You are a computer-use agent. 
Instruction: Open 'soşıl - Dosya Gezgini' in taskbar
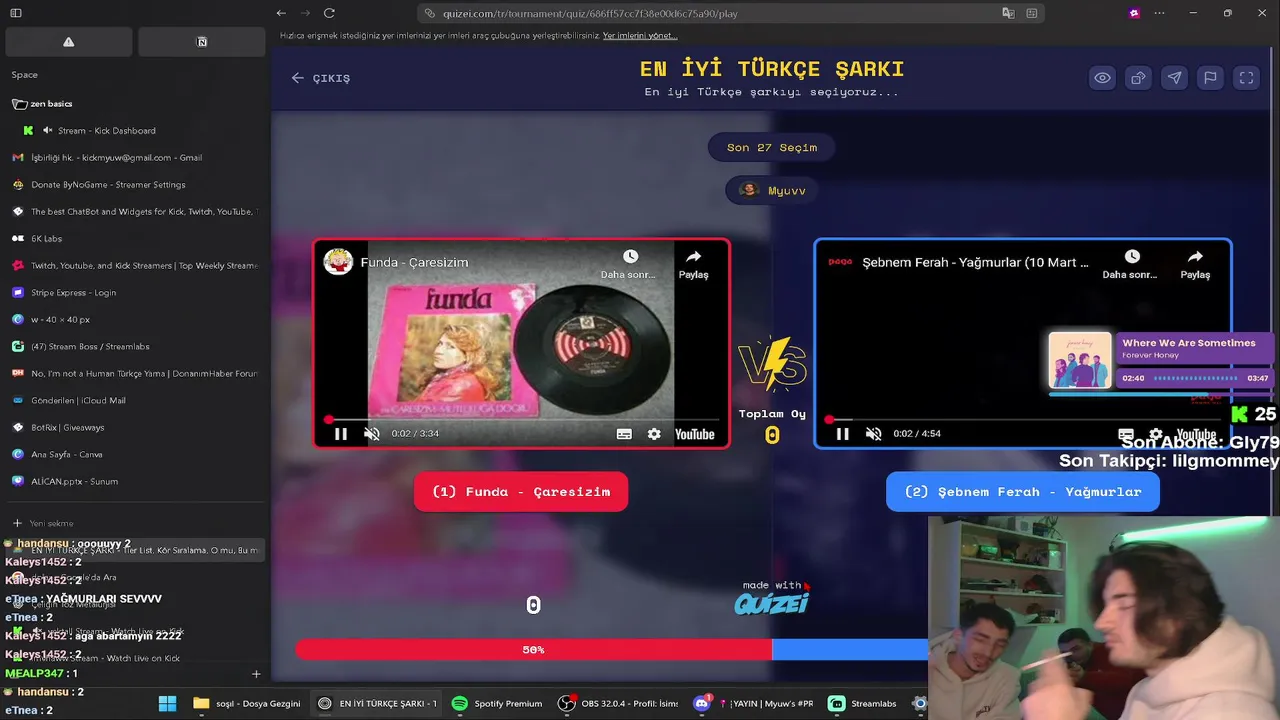click(x=247, y=703)
